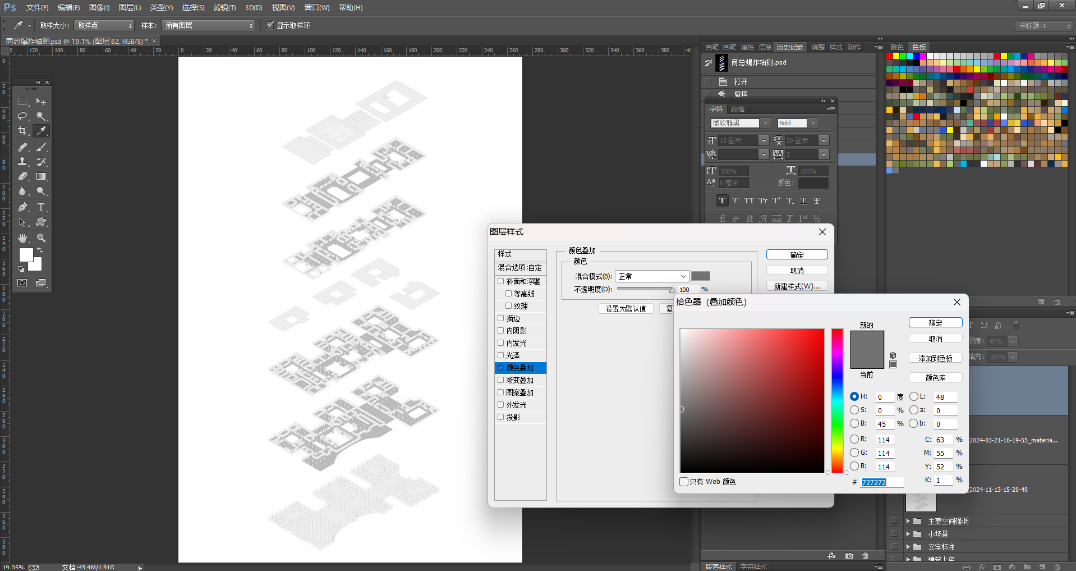Image resolution: width=1076 pixels, height=571 pixels.
Task: Open 样本 dropdown in options bar
Action: [209, 25]
